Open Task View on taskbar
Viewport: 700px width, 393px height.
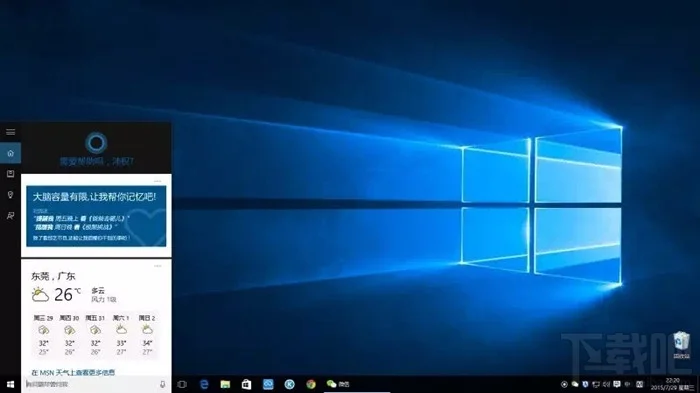182,384
